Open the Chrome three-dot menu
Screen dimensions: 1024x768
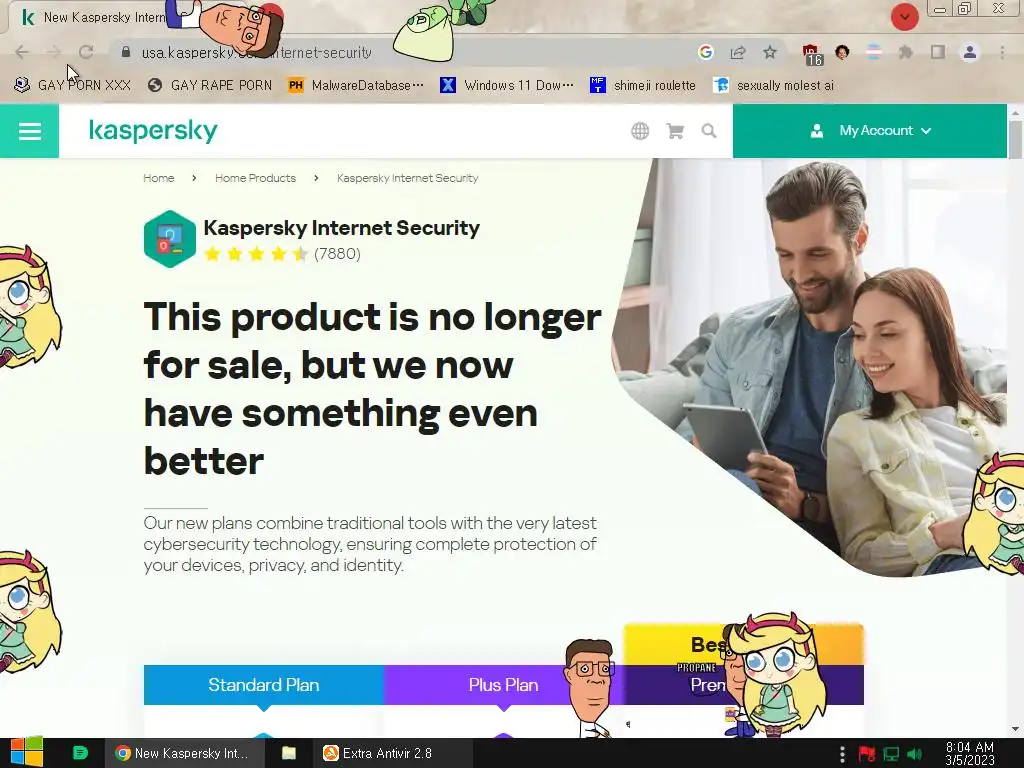(1002, 52)
